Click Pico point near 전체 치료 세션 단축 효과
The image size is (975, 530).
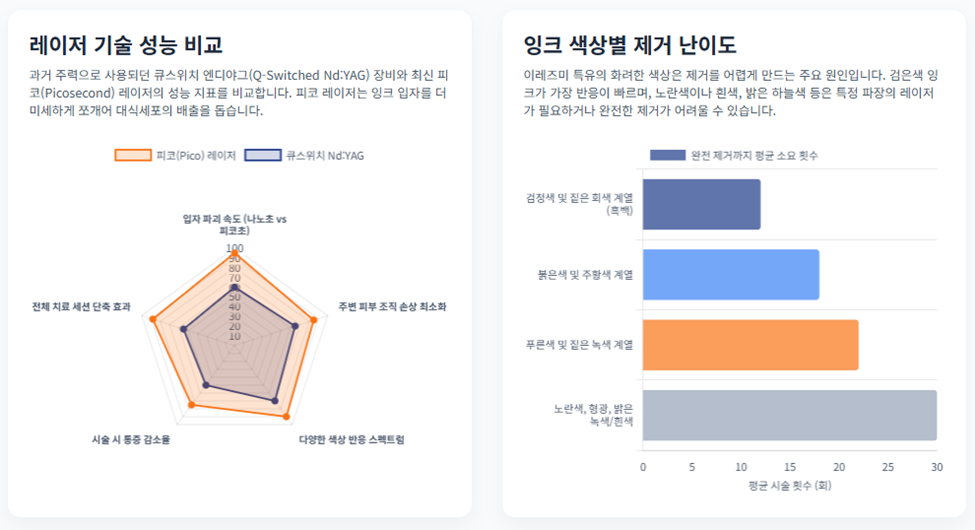[x=153, y=319]
